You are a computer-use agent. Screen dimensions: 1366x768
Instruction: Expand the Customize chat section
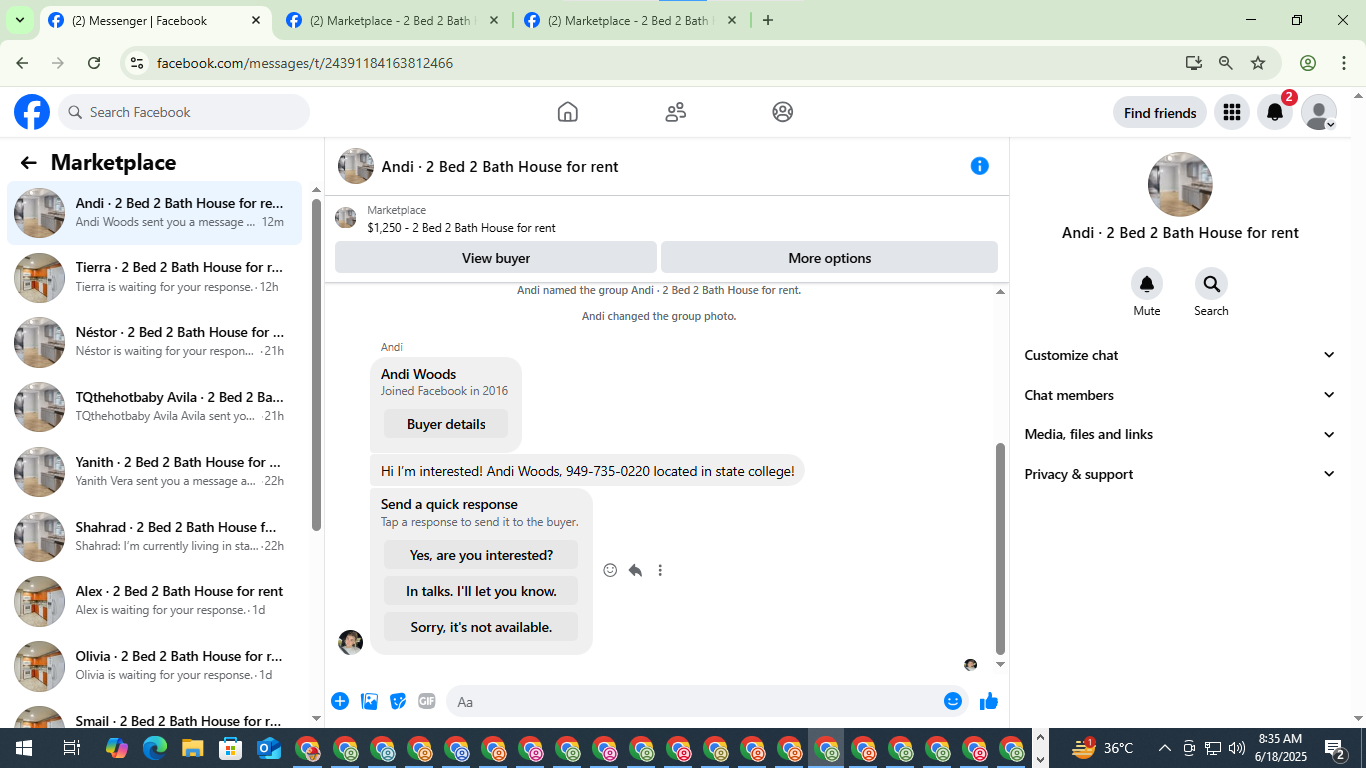click(1180, 355)
